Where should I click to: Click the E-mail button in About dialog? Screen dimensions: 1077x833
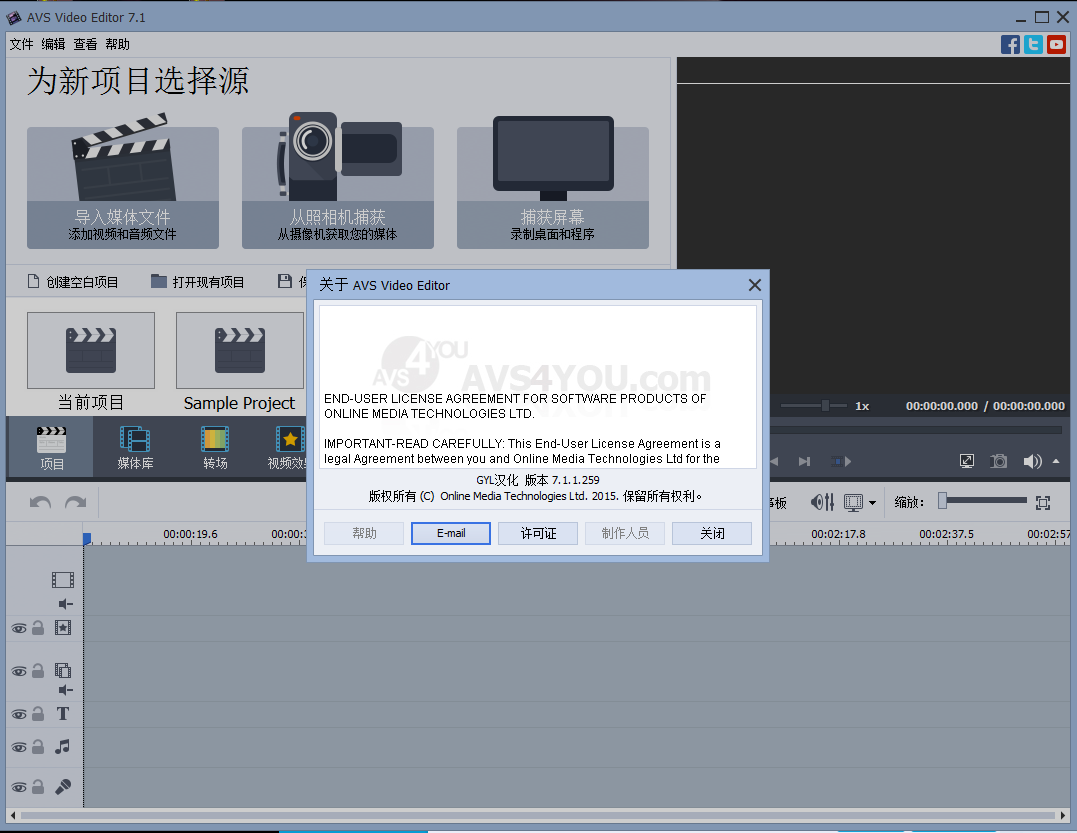point(451,534)
